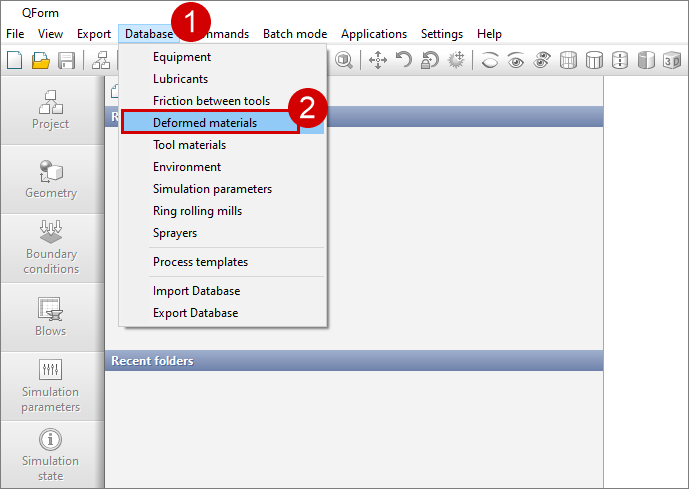Screen dimensions: 689x489
Task: Open the Geometry sidebar section
Action: point(51,179)
